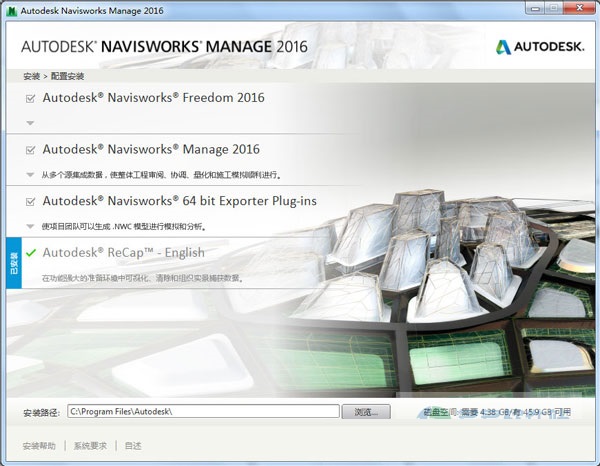The height and width of the screenshot is (466, 600).
Task: Toggle the 64 bit Exporter Plug-ins checkbox
Action: (x=30, y=202)
